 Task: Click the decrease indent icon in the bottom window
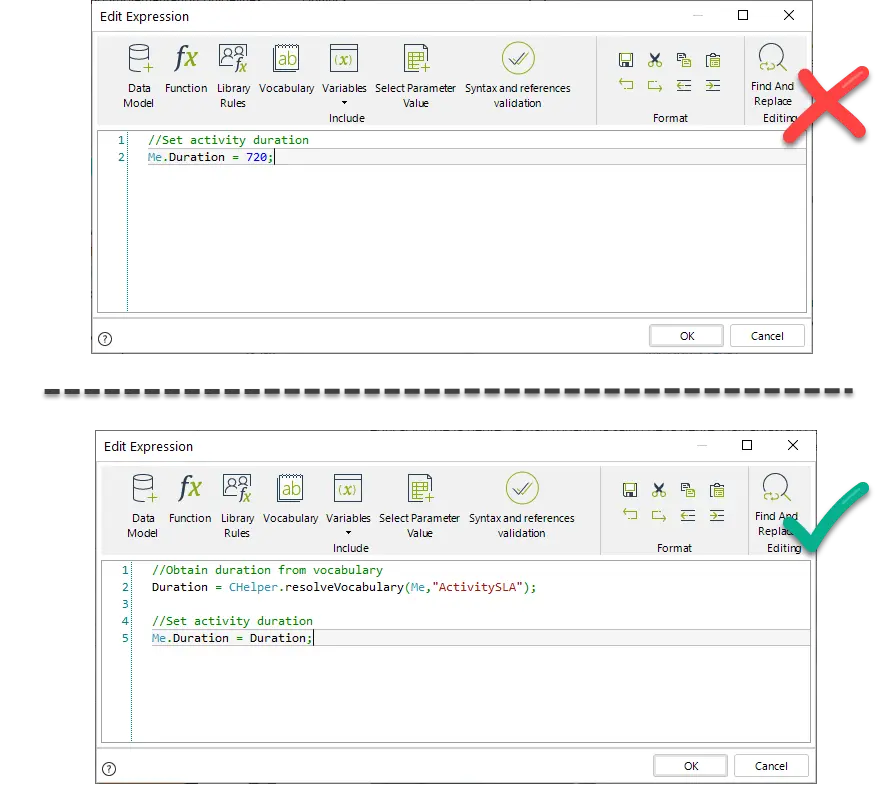pos(687,516)
